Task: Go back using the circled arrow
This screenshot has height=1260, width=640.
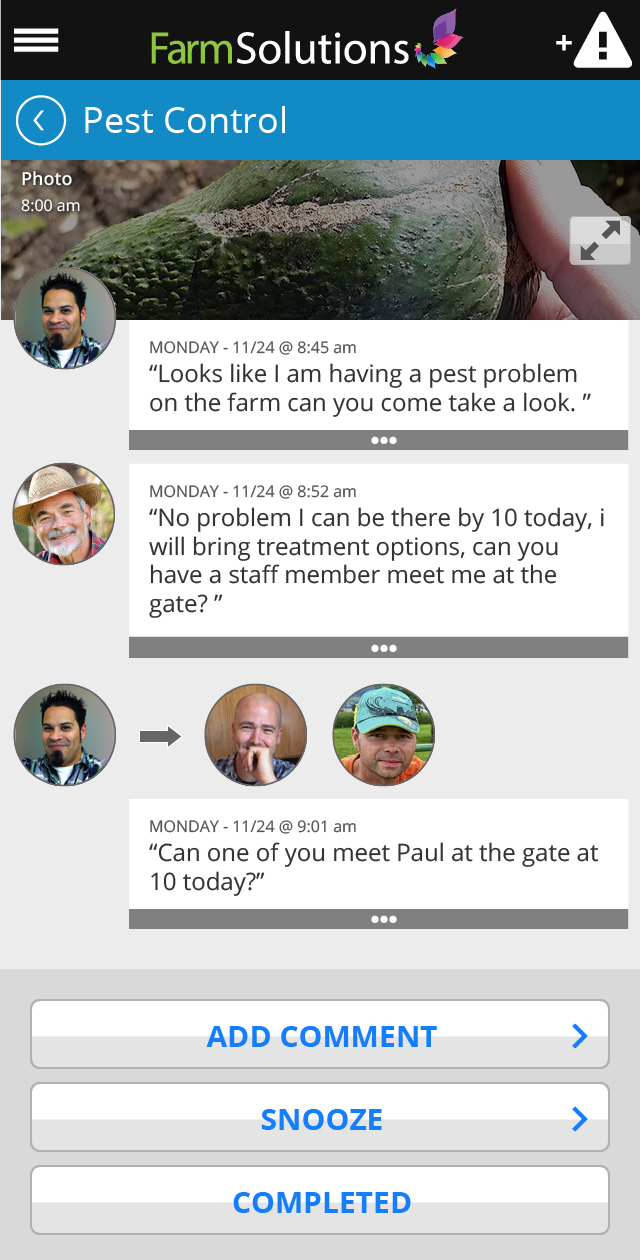Action: pos(41,121)
